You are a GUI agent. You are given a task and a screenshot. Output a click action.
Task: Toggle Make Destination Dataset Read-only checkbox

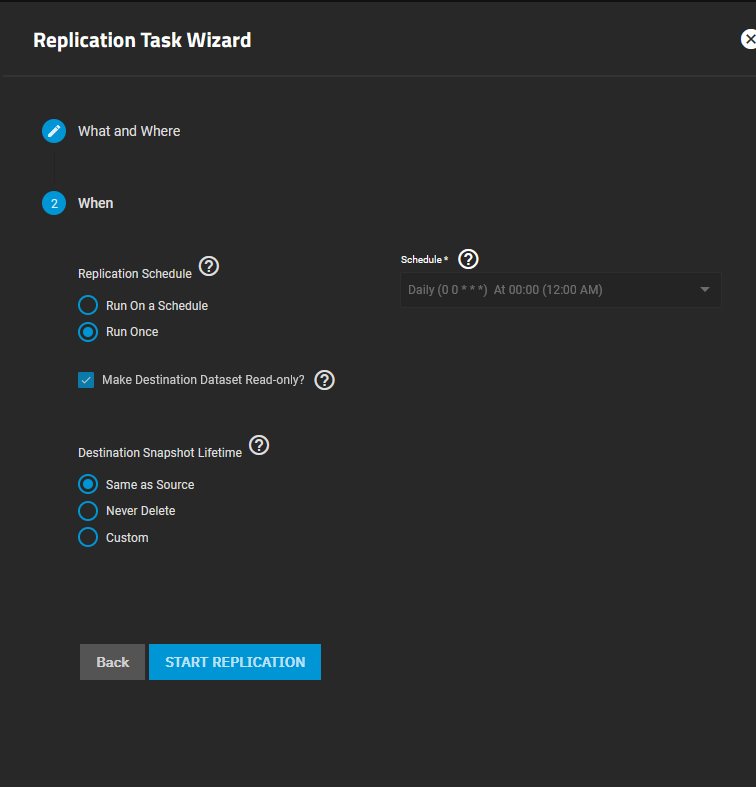click(86, 380)
